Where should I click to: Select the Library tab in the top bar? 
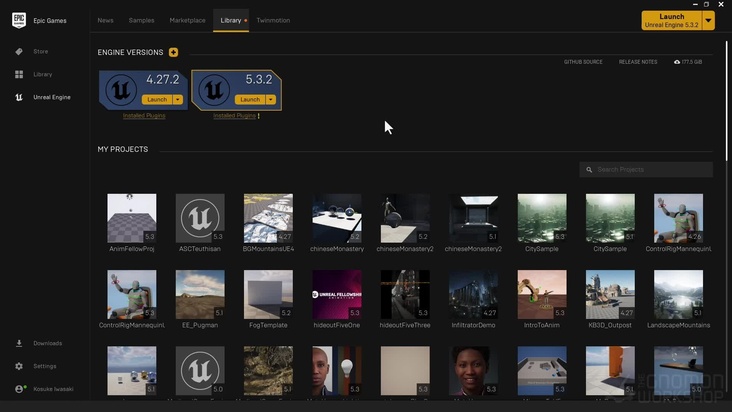(231, 21)
